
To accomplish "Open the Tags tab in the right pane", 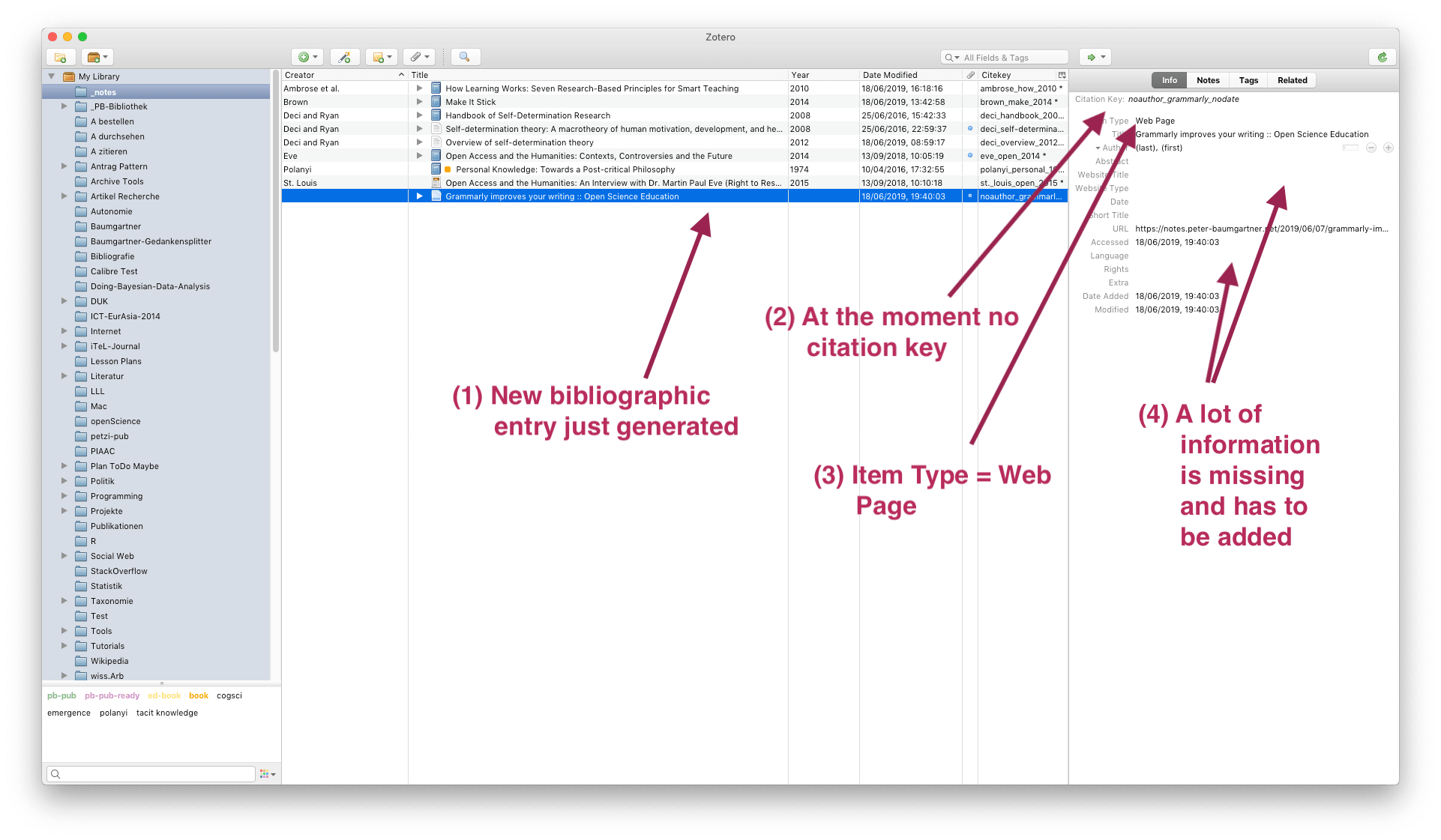I will pos(1248,80).
